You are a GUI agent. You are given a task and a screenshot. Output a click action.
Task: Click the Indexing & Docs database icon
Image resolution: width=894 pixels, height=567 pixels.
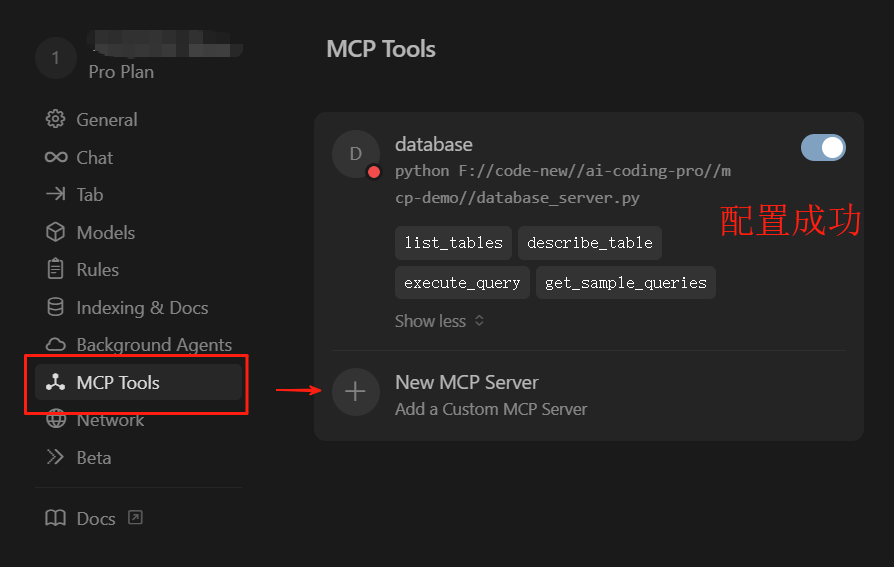click(x=56, y=308)
